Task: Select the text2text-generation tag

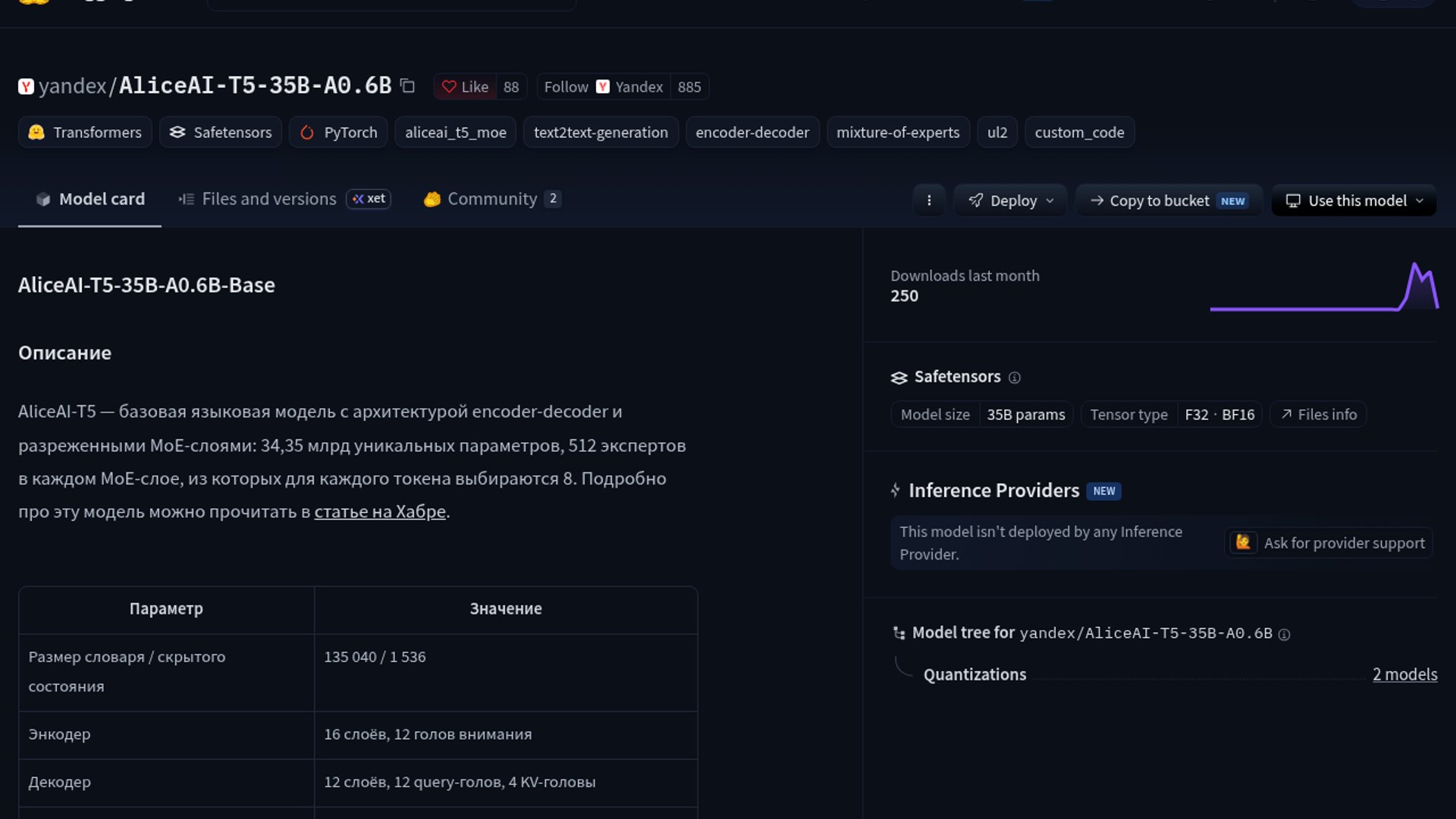Action: (x=601, y=132)
